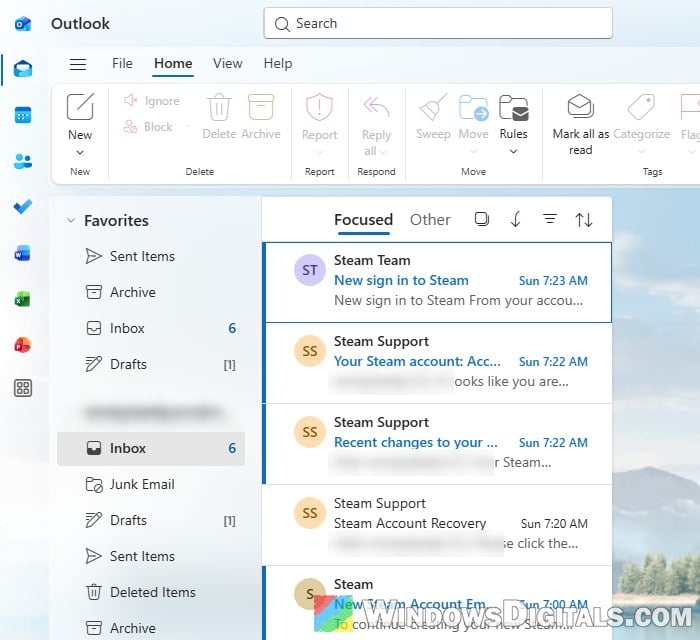This screenshot has height=640, width=700.
Task: Select the Home ribbon tab
Action: tap(173, 63)
